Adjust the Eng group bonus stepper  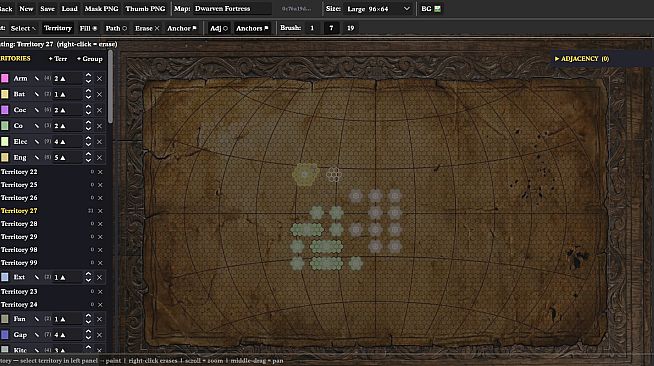coord(88,158)
